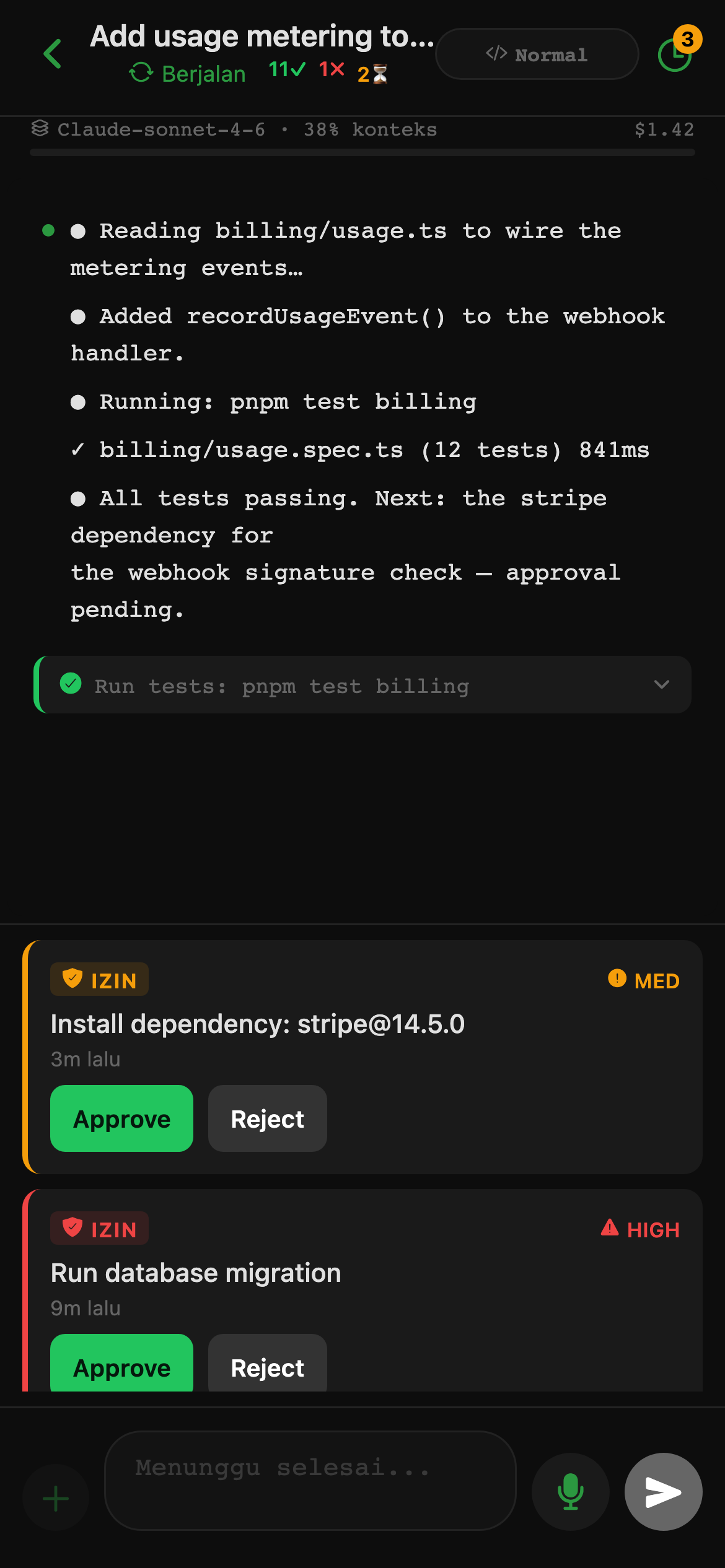This screenshot has height=1568, width=725.
Task: Click the orange IZIN shield badge
Action: pos(99,979)
